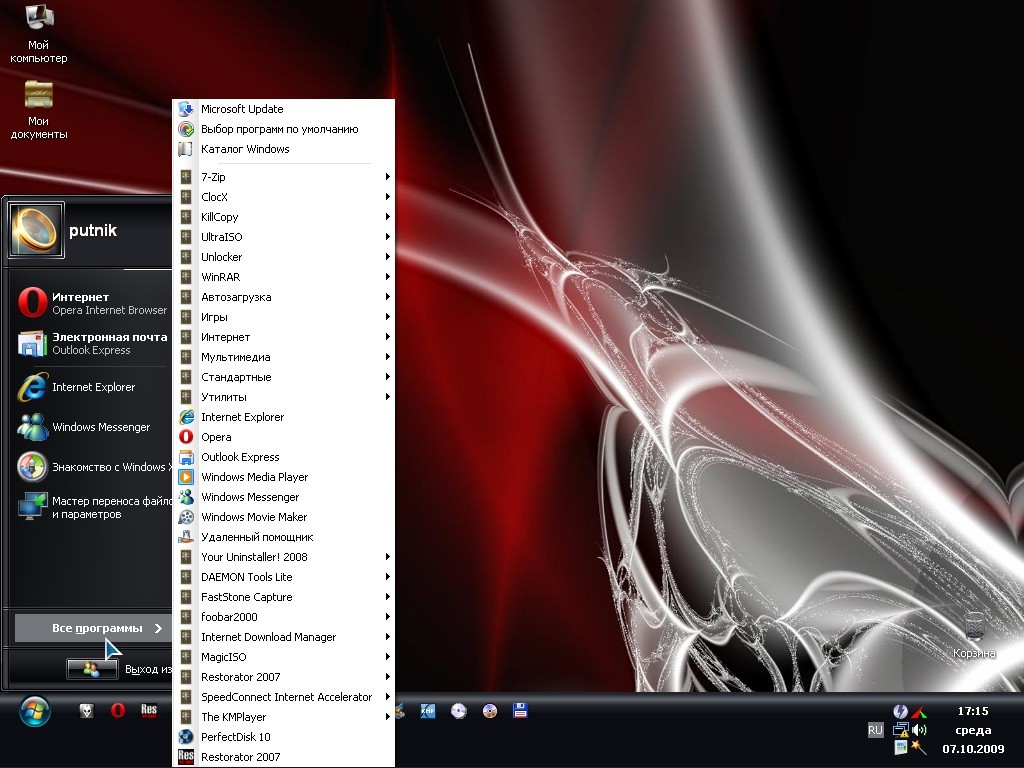The width and height of the screenshot is (1024, 768).
Task: Open the foobar2000 program group
Action: (x=283, y=617)
